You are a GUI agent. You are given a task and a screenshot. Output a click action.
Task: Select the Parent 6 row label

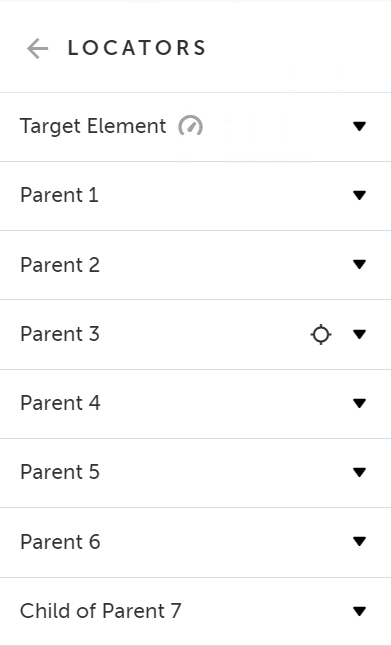pyautogui.click(x=60, y=541)
